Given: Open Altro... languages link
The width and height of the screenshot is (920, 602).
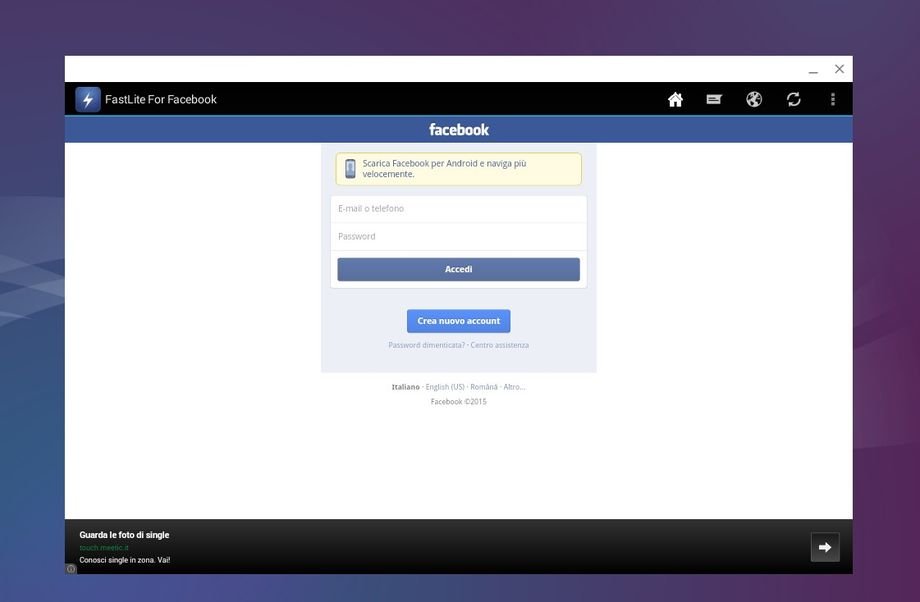Looking at the screenshot, I should pyautogui.click(x=514, y=387).
